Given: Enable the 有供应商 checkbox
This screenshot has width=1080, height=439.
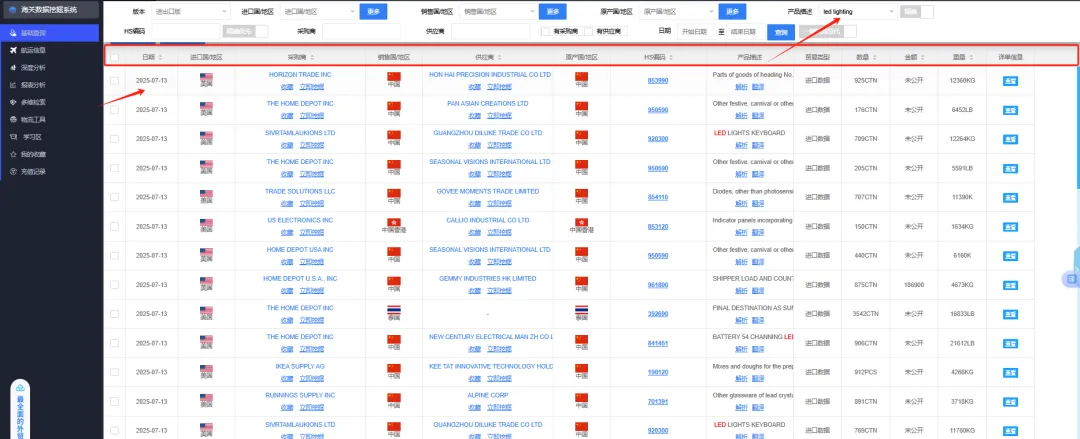Looking at the screenshot, I should point(588,32).
